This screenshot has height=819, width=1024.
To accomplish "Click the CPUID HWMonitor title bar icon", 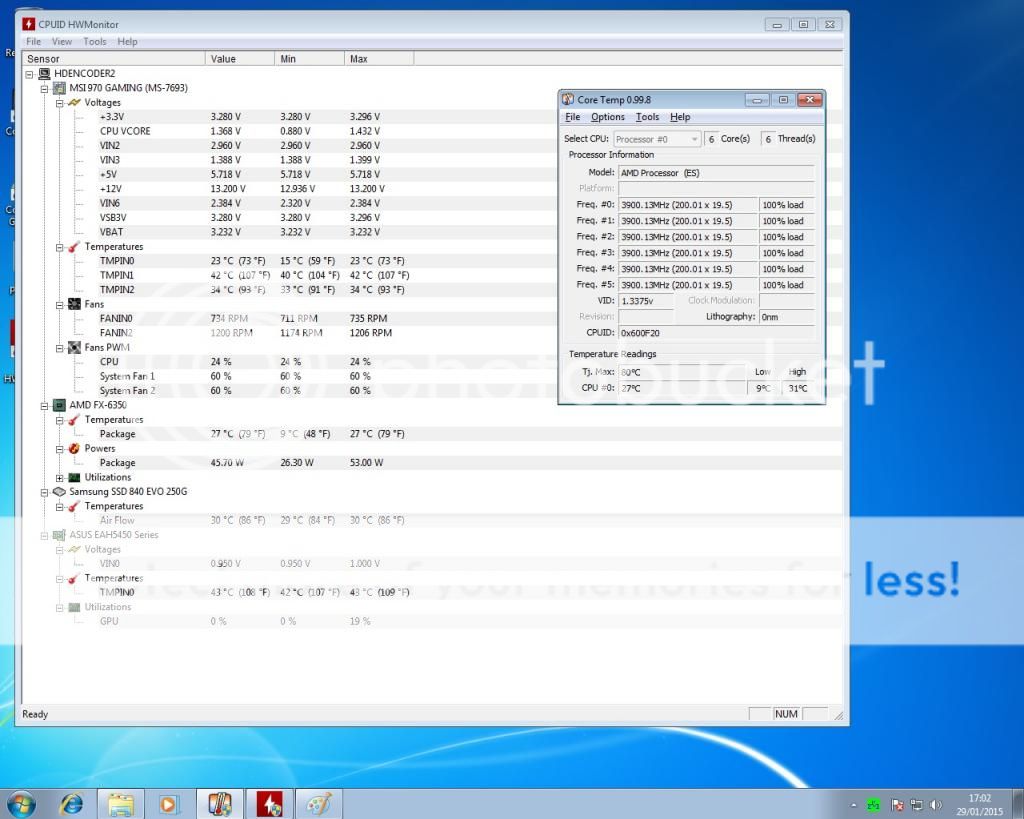I will 29,24.
